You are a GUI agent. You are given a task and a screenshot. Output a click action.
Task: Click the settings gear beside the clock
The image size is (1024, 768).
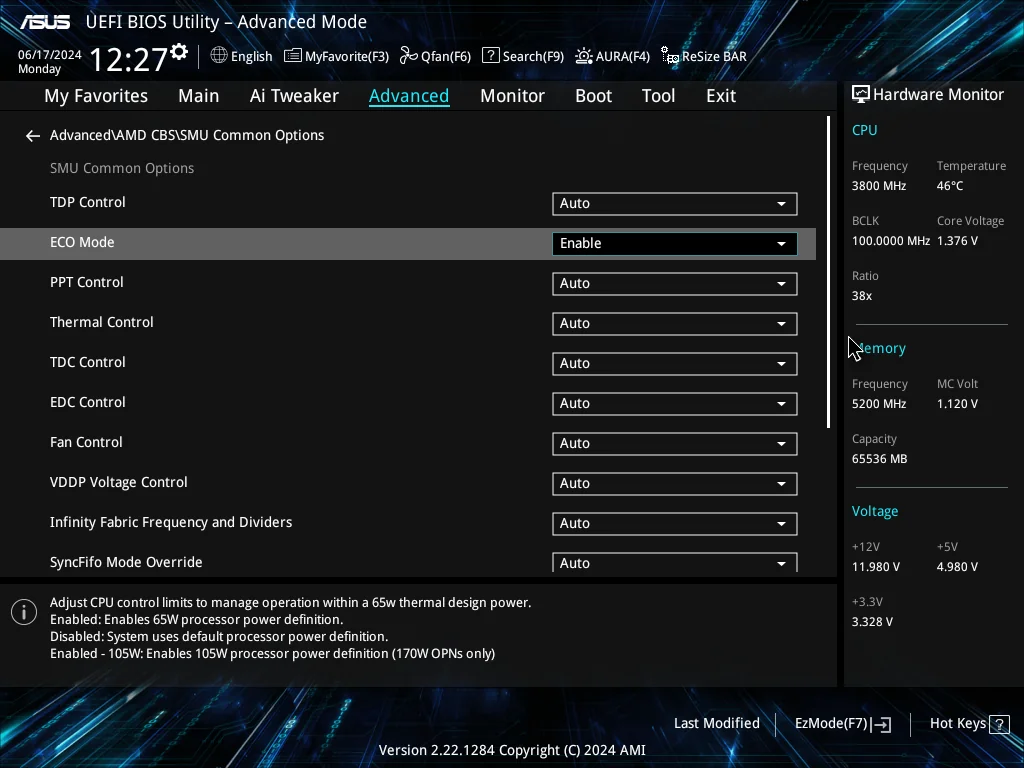point(179,52)
